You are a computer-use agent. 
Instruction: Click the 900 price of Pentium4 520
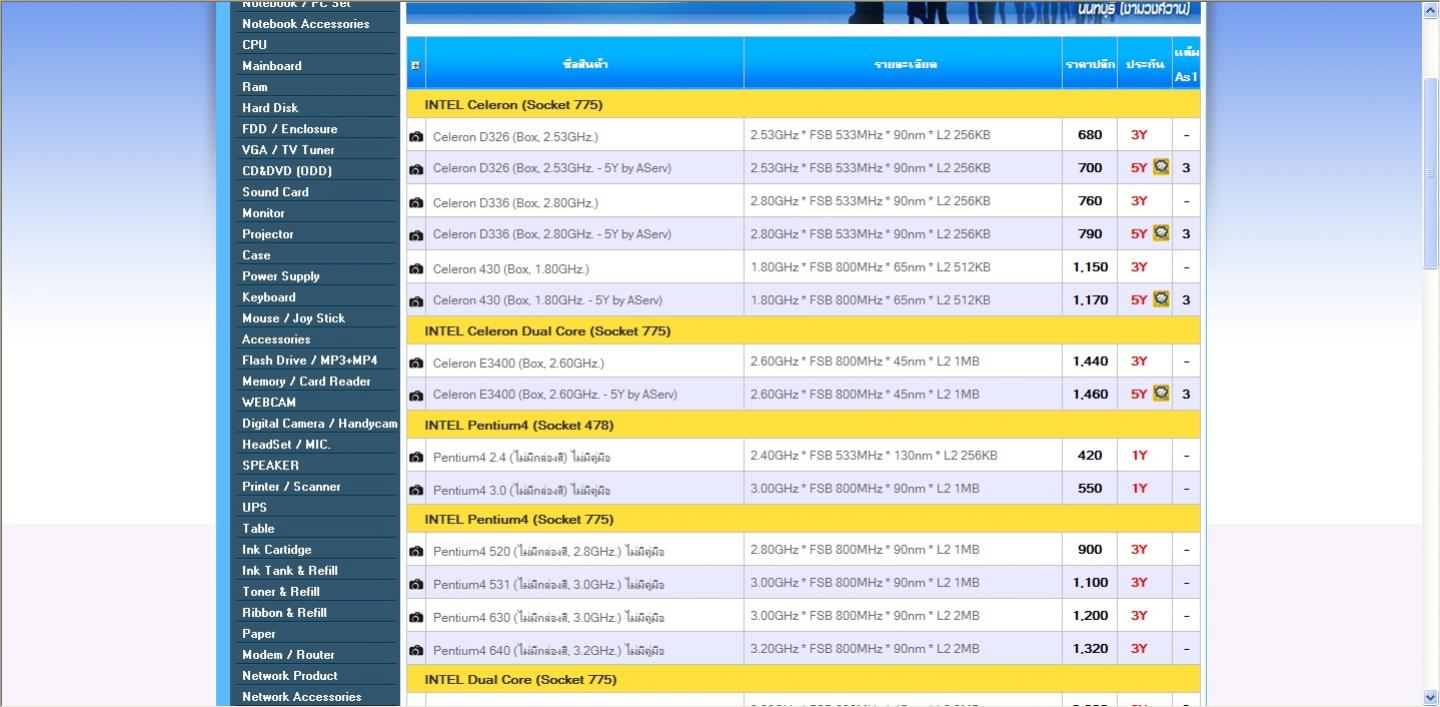tap(1090, 549)
